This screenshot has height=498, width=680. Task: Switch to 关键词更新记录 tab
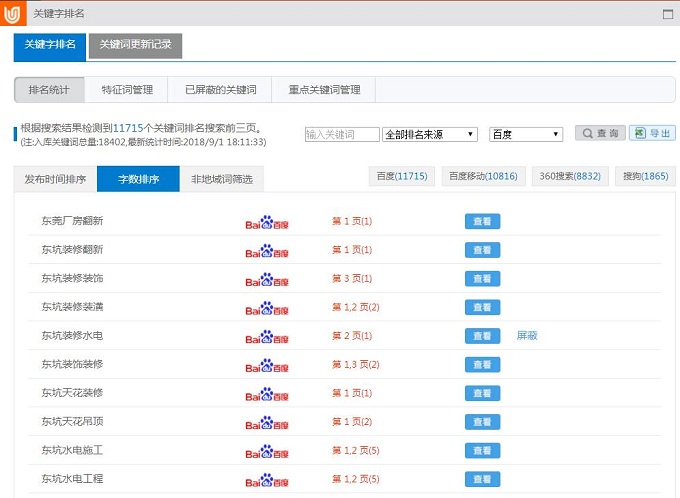click(135, 46)
